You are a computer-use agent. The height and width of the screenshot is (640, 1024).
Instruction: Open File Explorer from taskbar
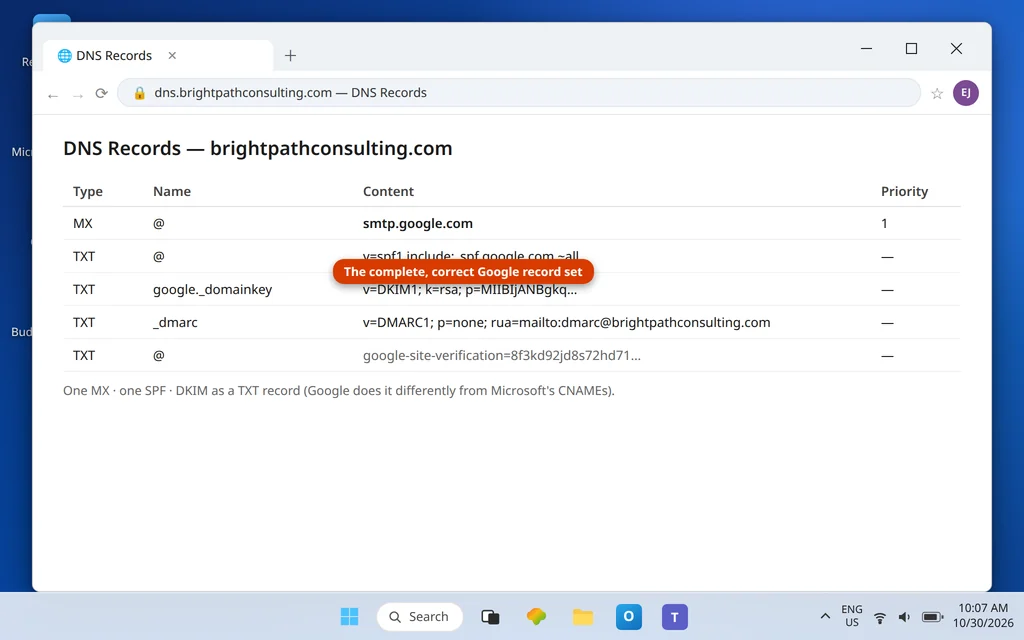(x=583, y=616)
